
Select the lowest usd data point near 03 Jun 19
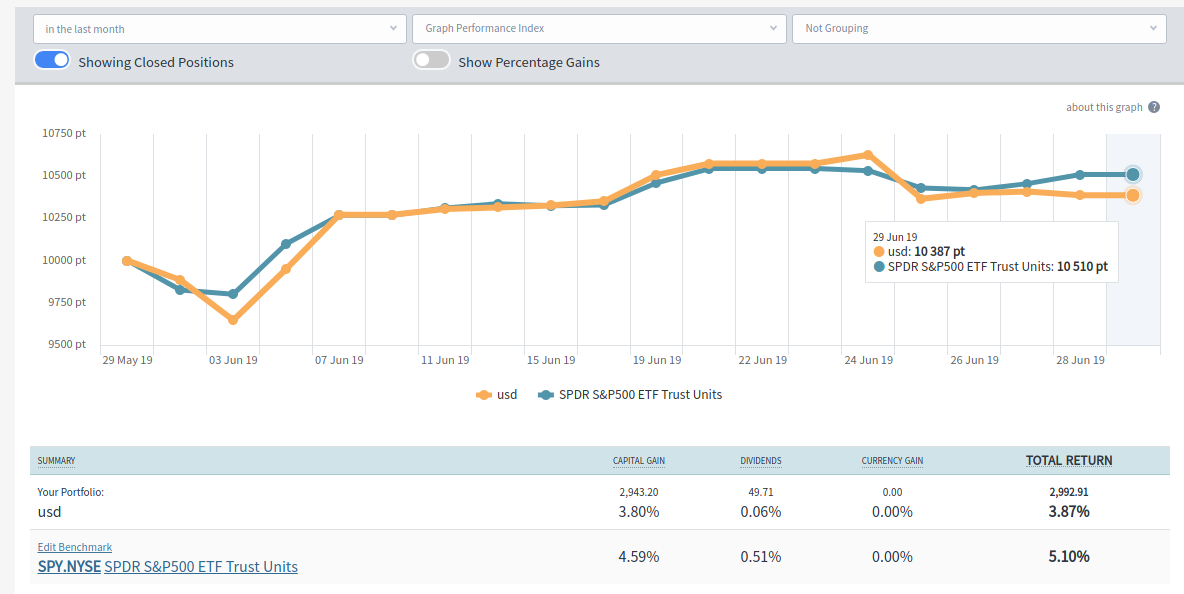[233, 320]
